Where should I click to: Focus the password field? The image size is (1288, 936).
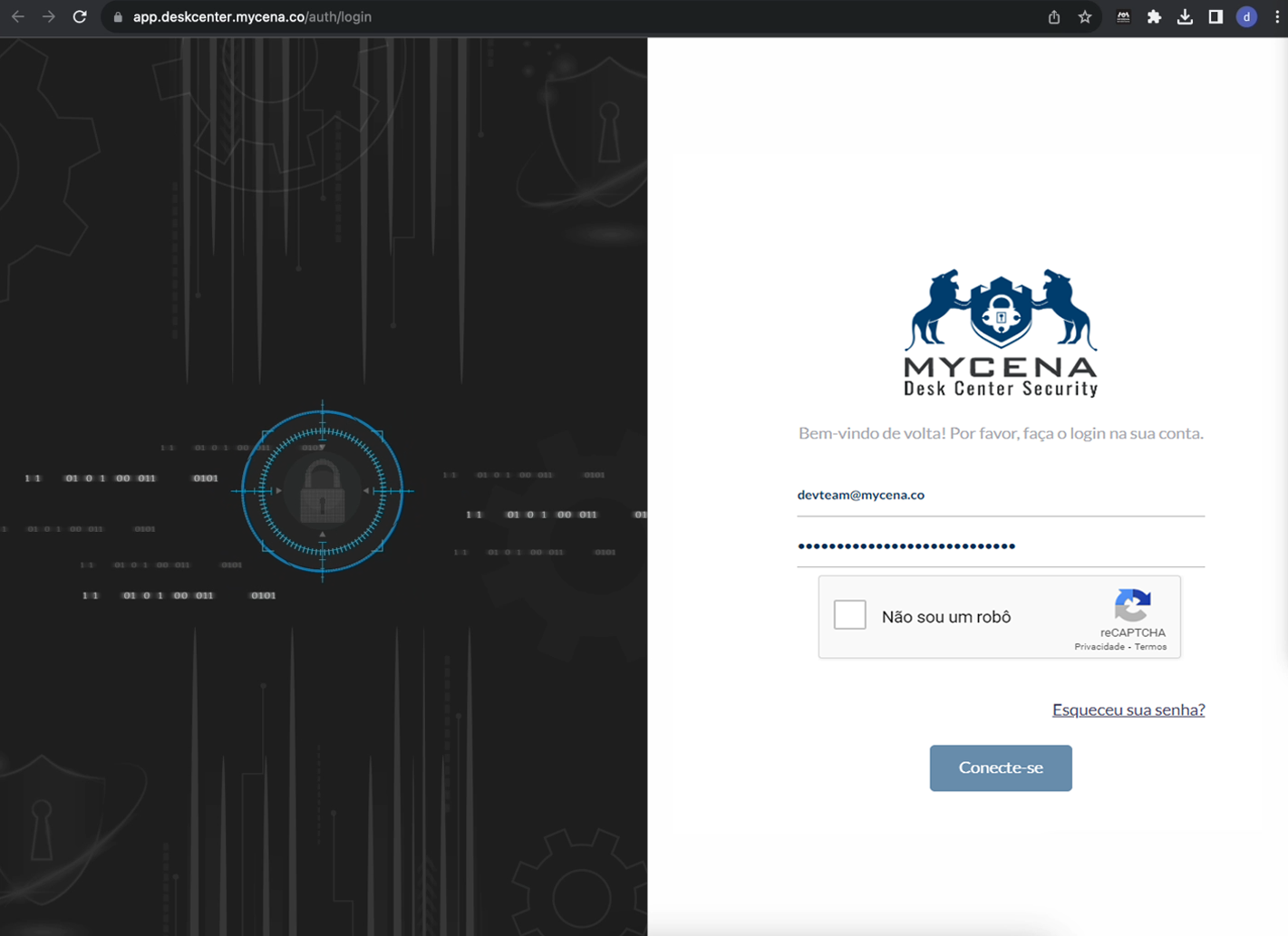click(1001, 546)
